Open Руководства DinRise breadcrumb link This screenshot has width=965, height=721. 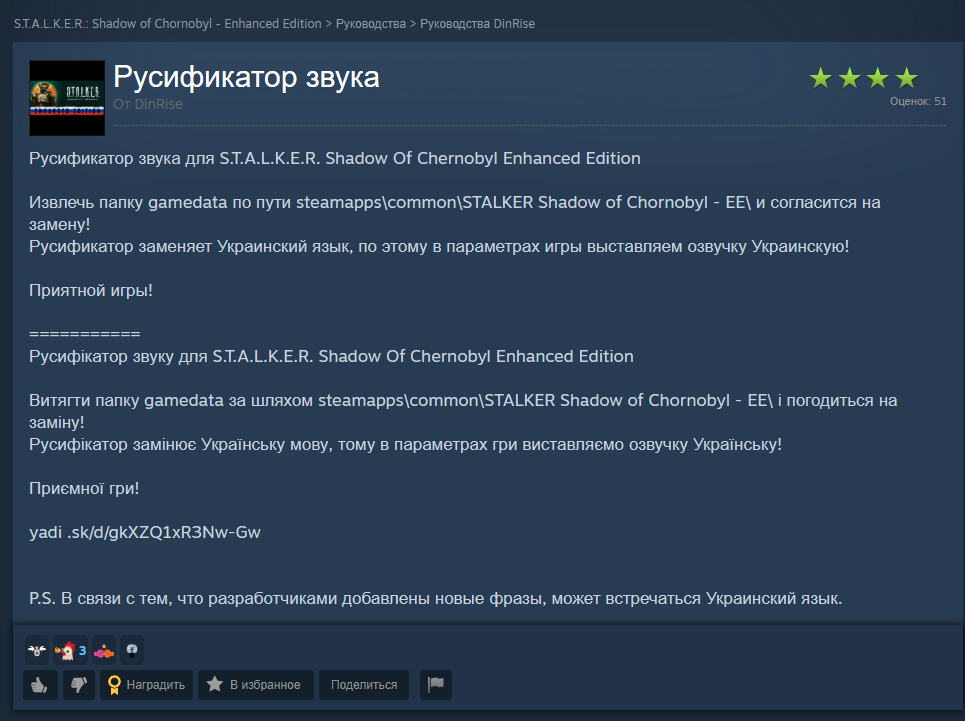[478, 23]
